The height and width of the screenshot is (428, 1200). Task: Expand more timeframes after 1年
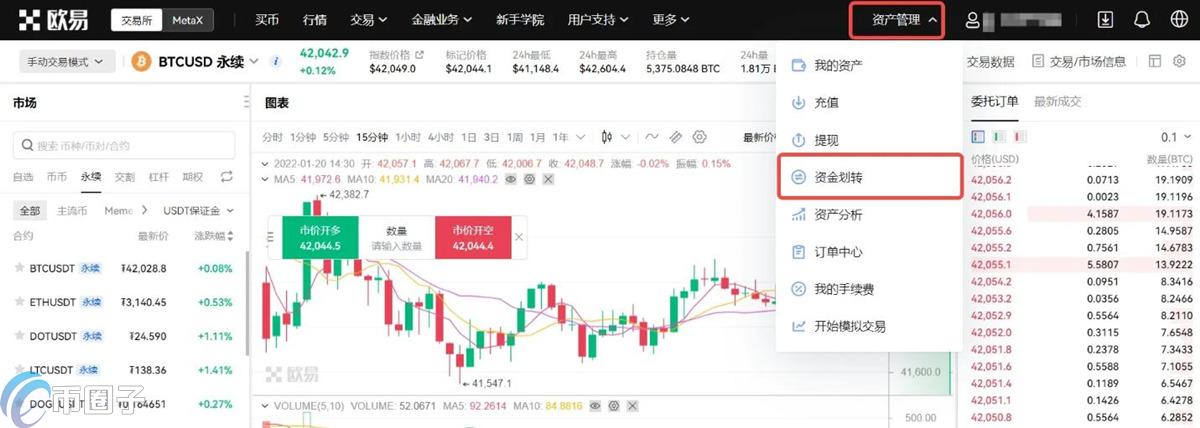point(580,137)
